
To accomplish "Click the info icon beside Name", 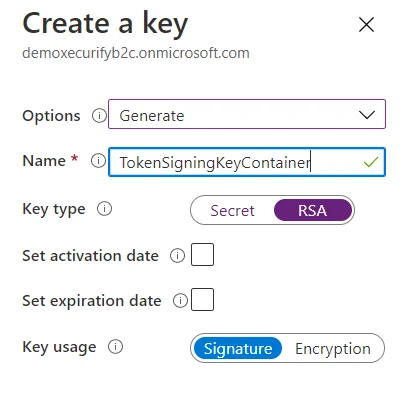I will click(98, 161).
